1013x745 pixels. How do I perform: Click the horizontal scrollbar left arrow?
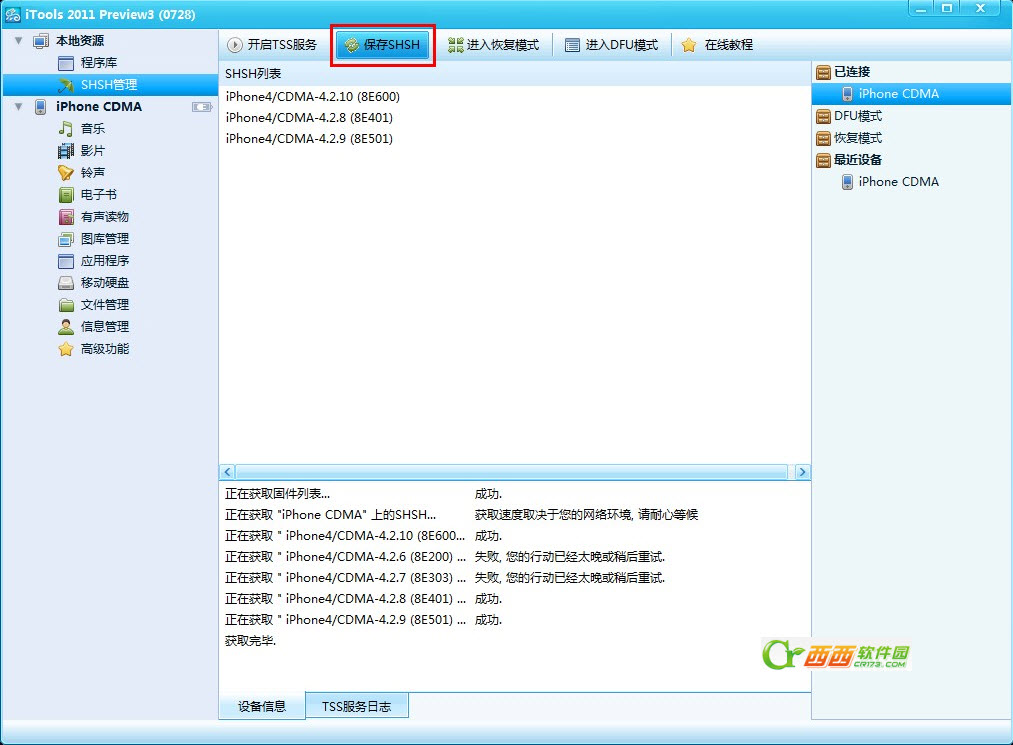pyautogui.click(x=227, y=472)
